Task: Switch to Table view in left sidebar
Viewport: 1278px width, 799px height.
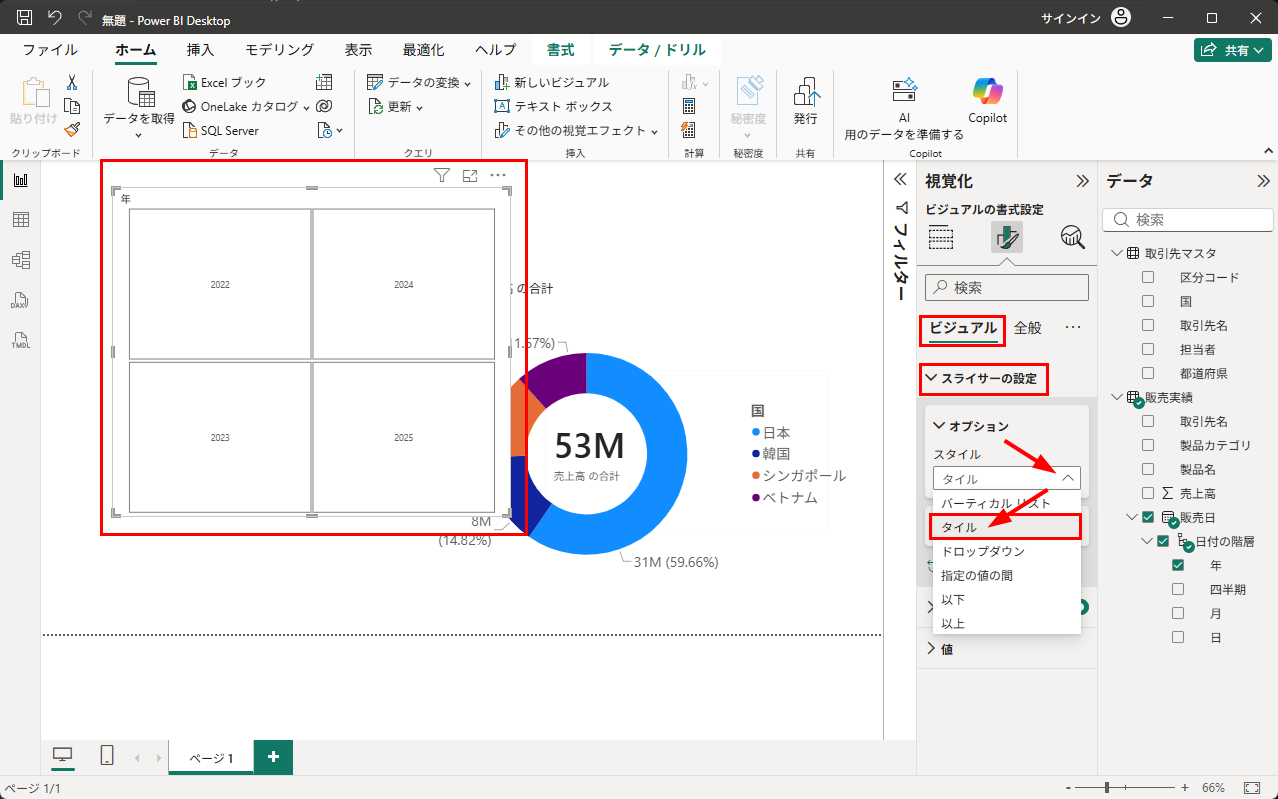Action: tap(20, 220)
